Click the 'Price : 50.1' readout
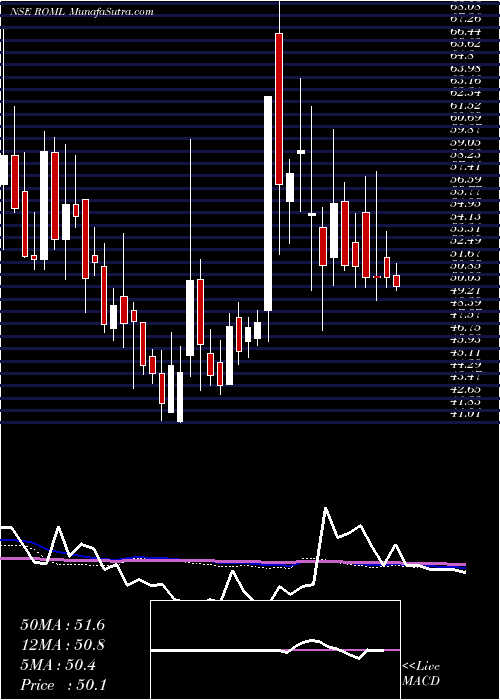The width and height of the screenshot is (500, 700). tap(62, 685)
